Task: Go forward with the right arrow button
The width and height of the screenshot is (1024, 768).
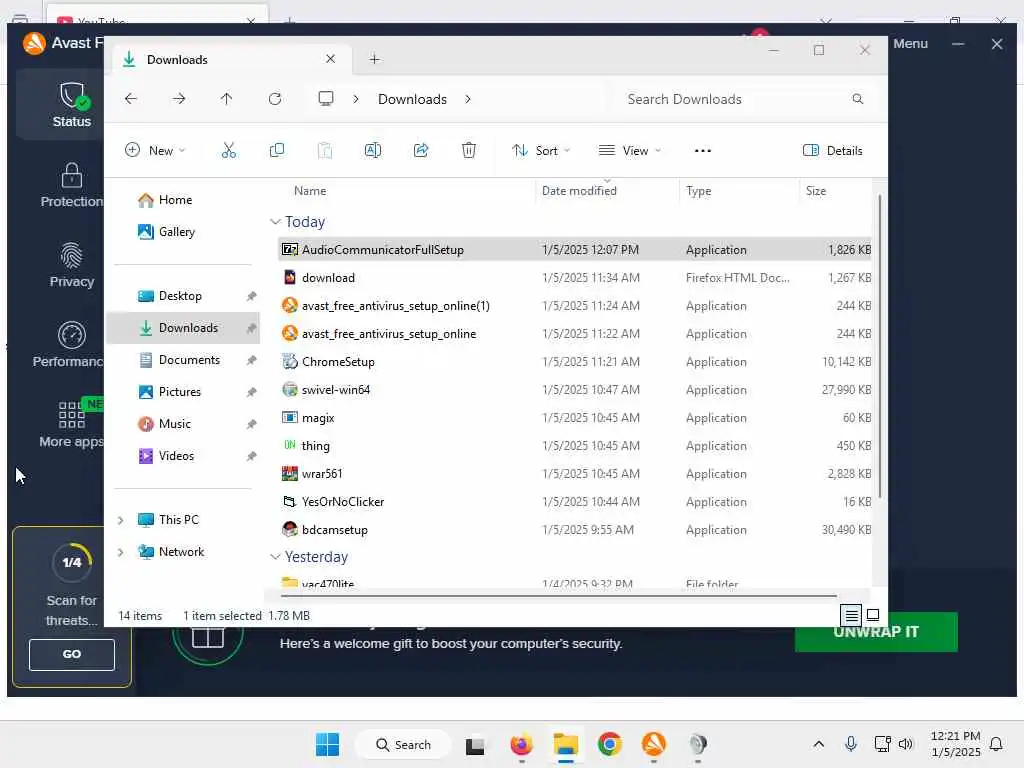Action: click(179, 99)
